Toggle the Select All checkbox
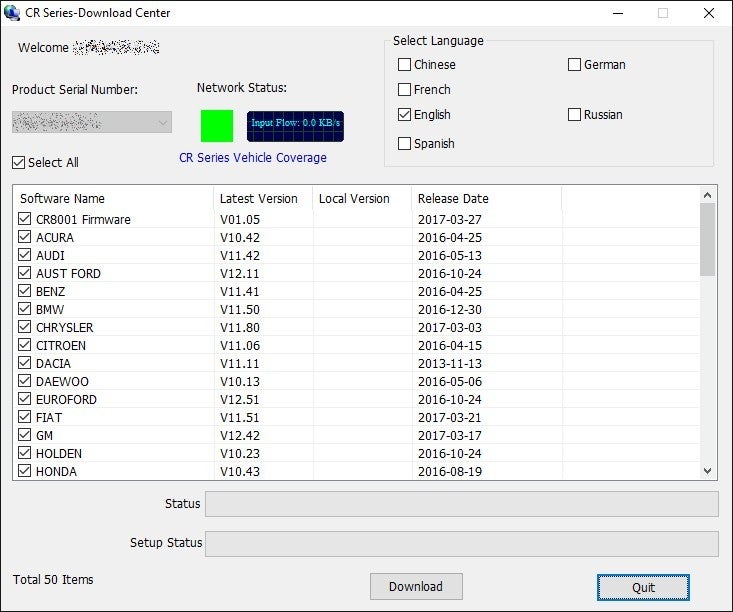 click(x=19, y=162)
